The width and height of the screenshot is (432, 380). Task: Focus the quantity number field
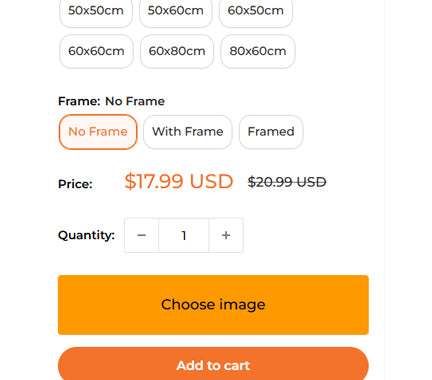click(184, 235)
